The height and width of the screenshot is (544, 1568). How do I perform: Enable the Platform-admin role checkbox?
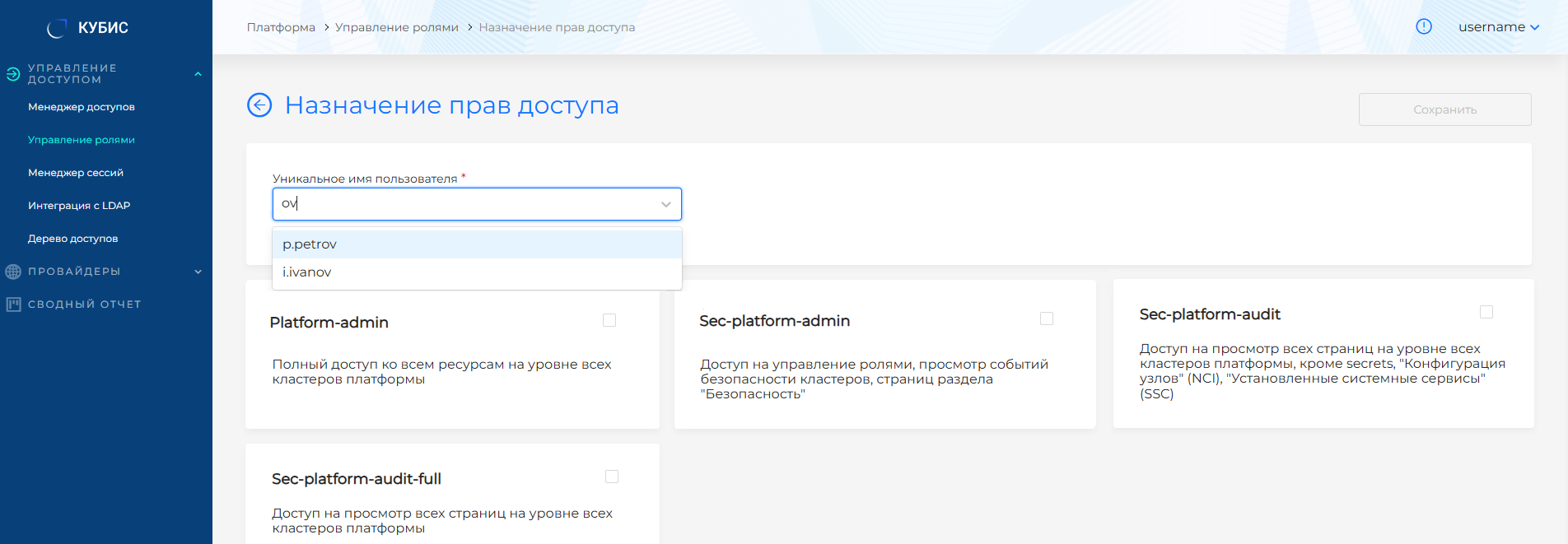pos(609,320)
